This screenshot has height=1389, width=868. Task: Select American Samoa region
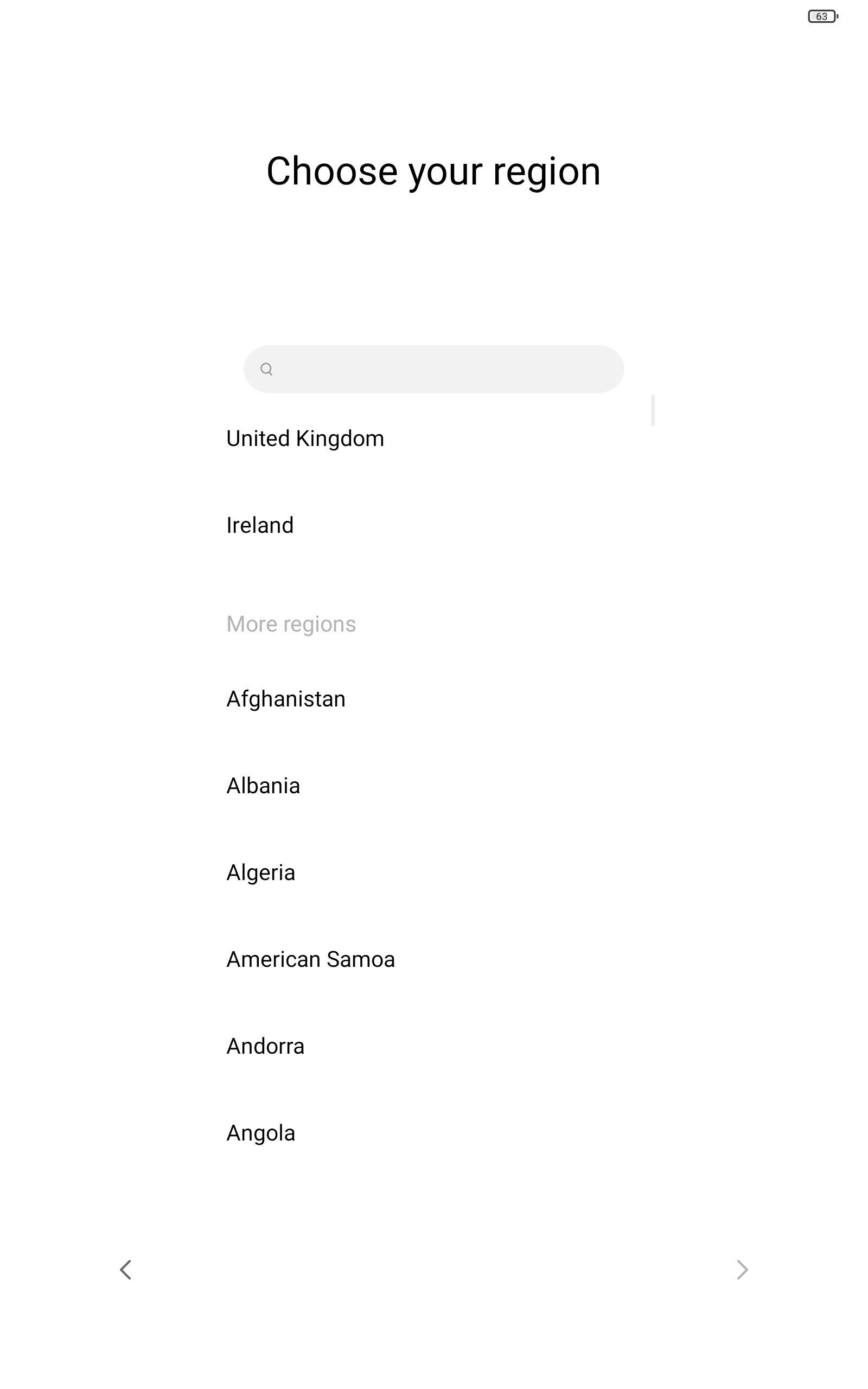click(310, 960)
